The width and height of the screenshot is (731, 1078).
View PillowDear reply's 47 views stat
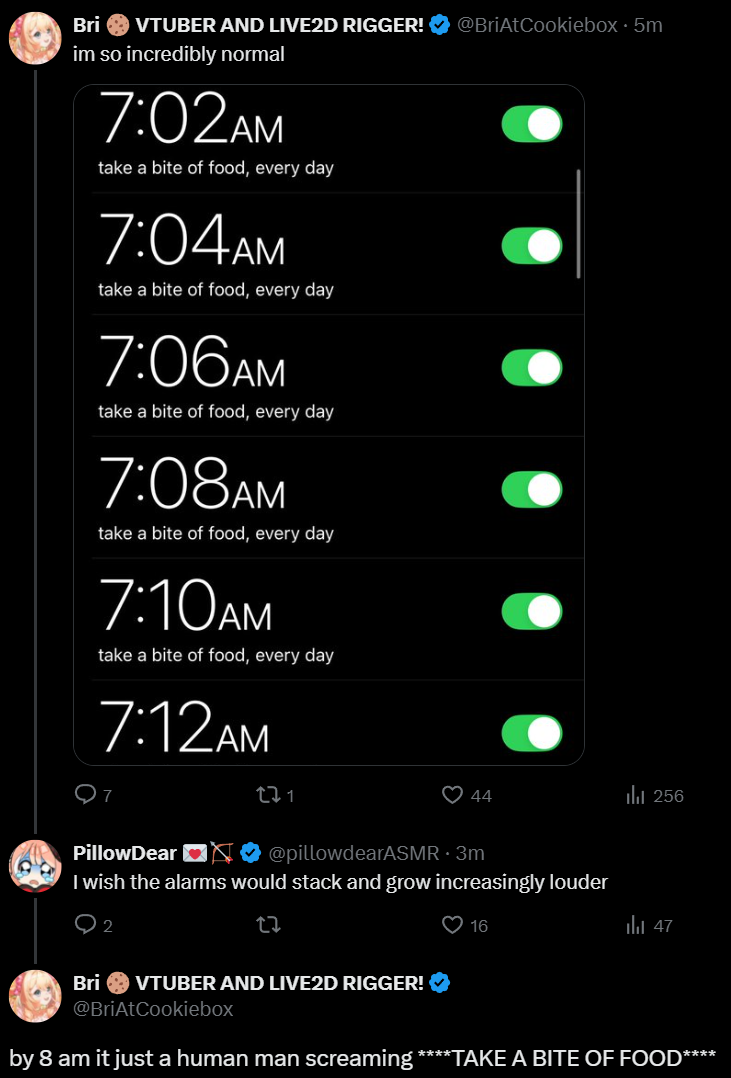(x=648, y=925)
